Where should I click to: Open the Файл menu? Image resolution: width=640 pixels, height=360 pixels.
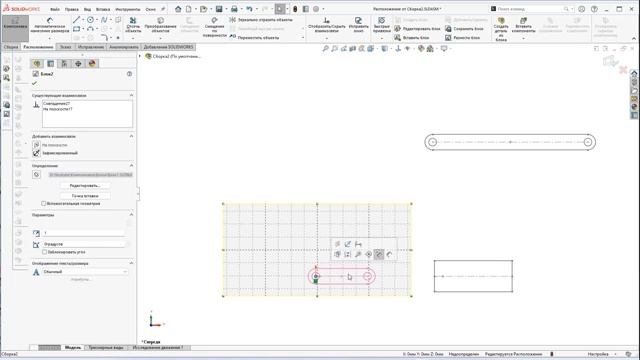coord(55,9)
